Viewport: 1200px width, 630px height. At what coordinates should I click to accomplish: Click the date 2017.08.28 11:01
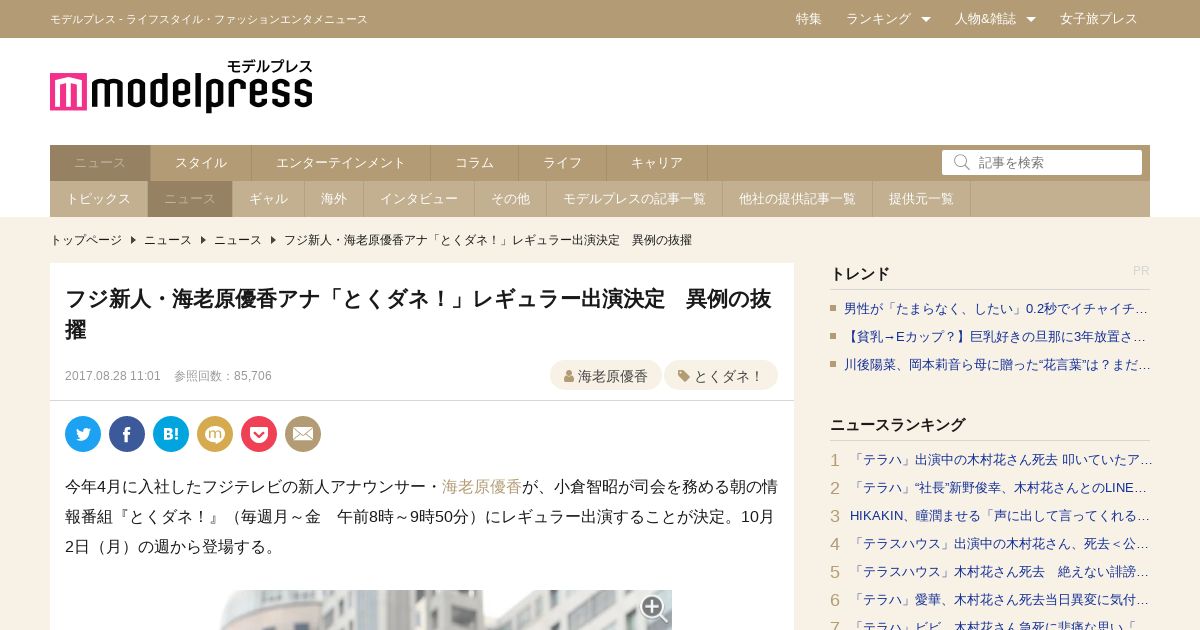tap(113, 376)
